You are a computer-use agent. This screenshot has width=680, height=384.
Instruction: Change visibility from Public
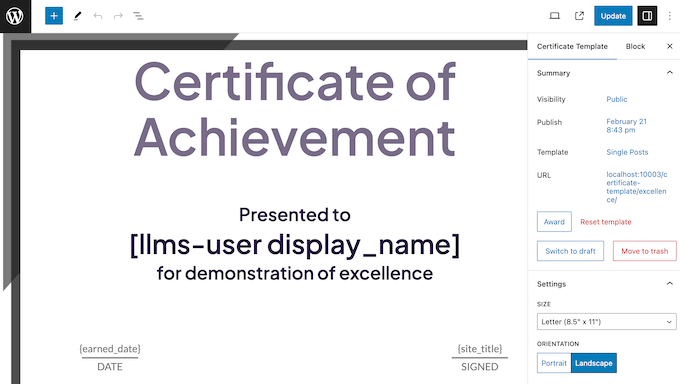tap(617, 99)
